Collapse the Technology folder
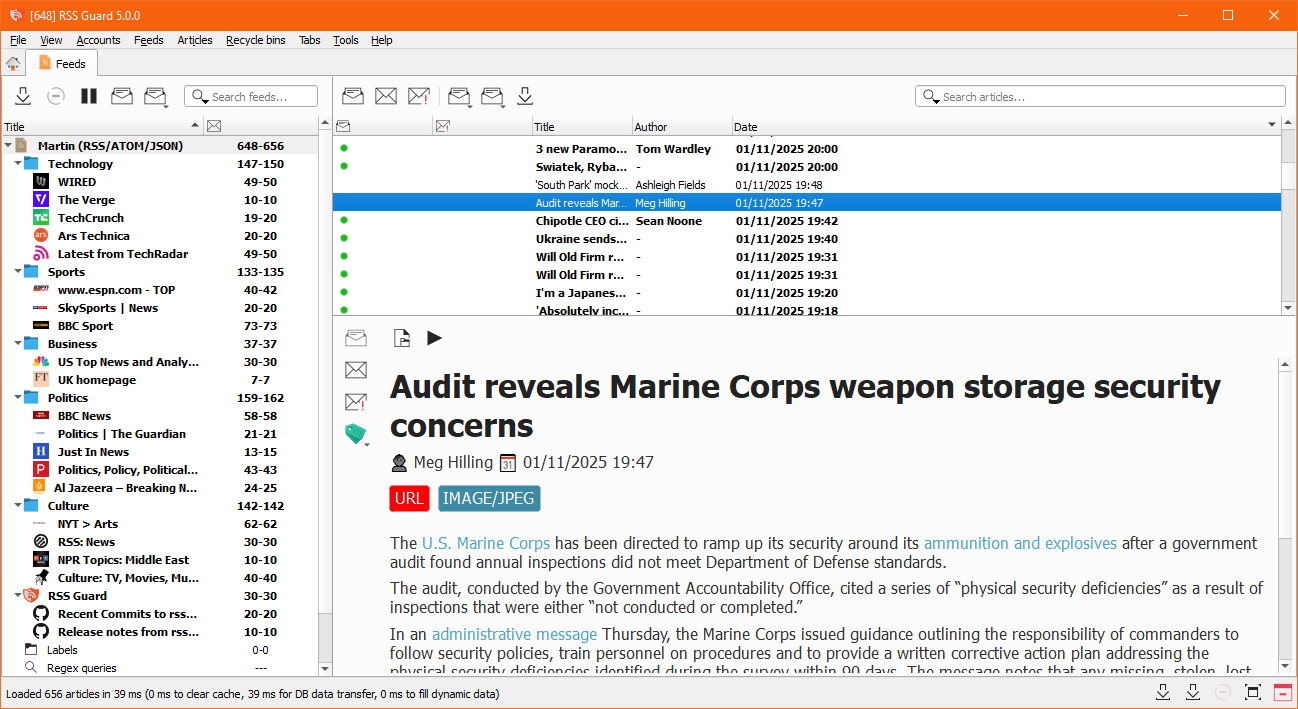1298x709 pixels. click(x=18, y=164)
